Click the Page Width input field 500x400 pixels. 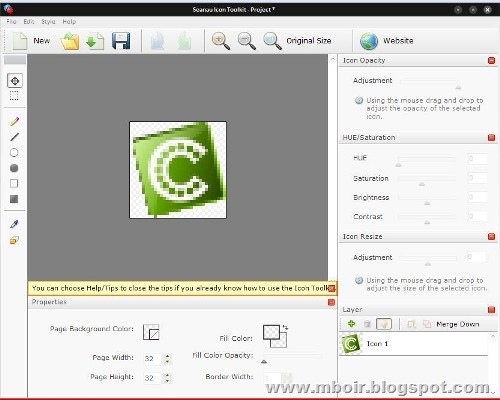point(152,359)
